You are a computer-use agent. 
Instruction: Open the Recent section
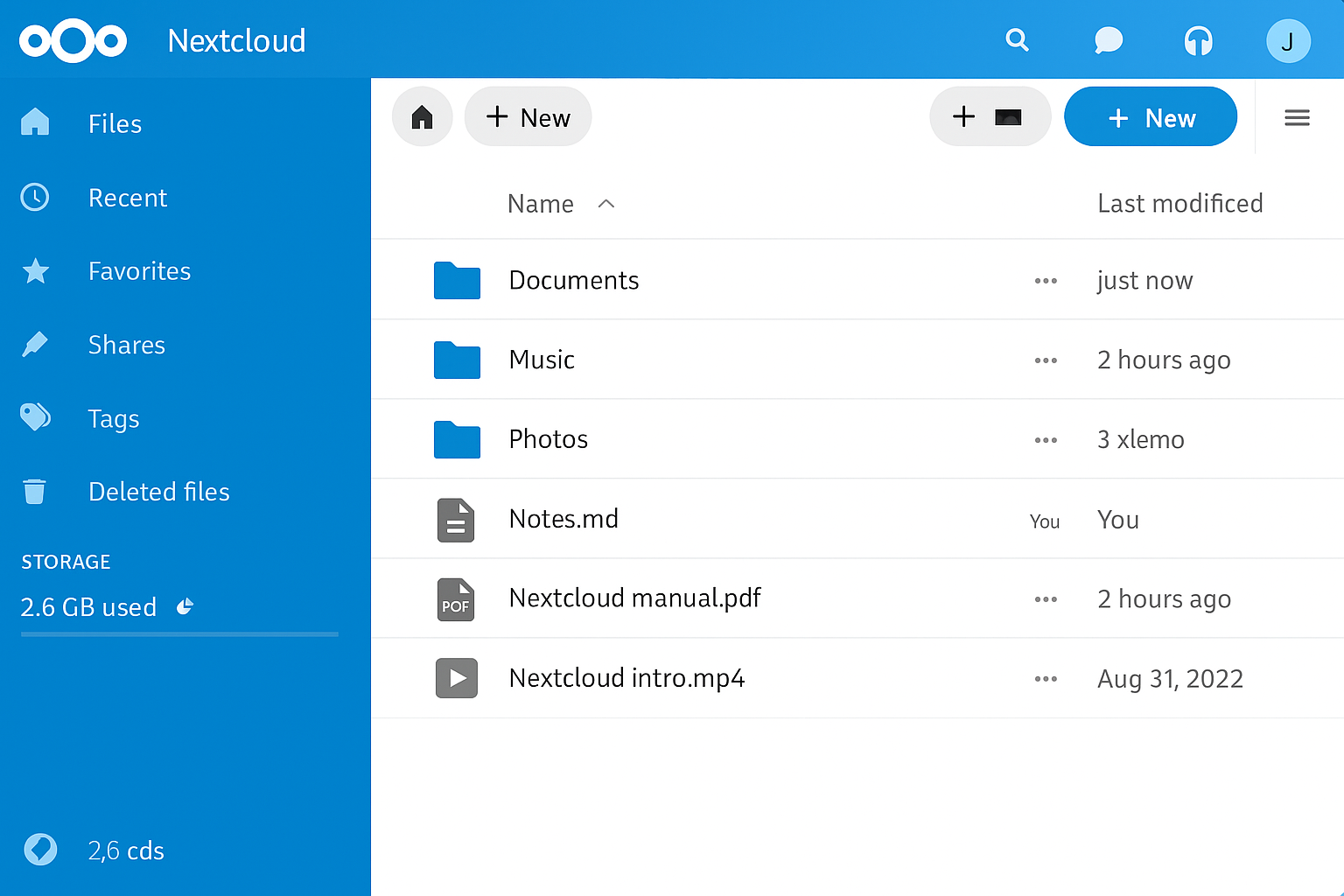click(128, 198)
